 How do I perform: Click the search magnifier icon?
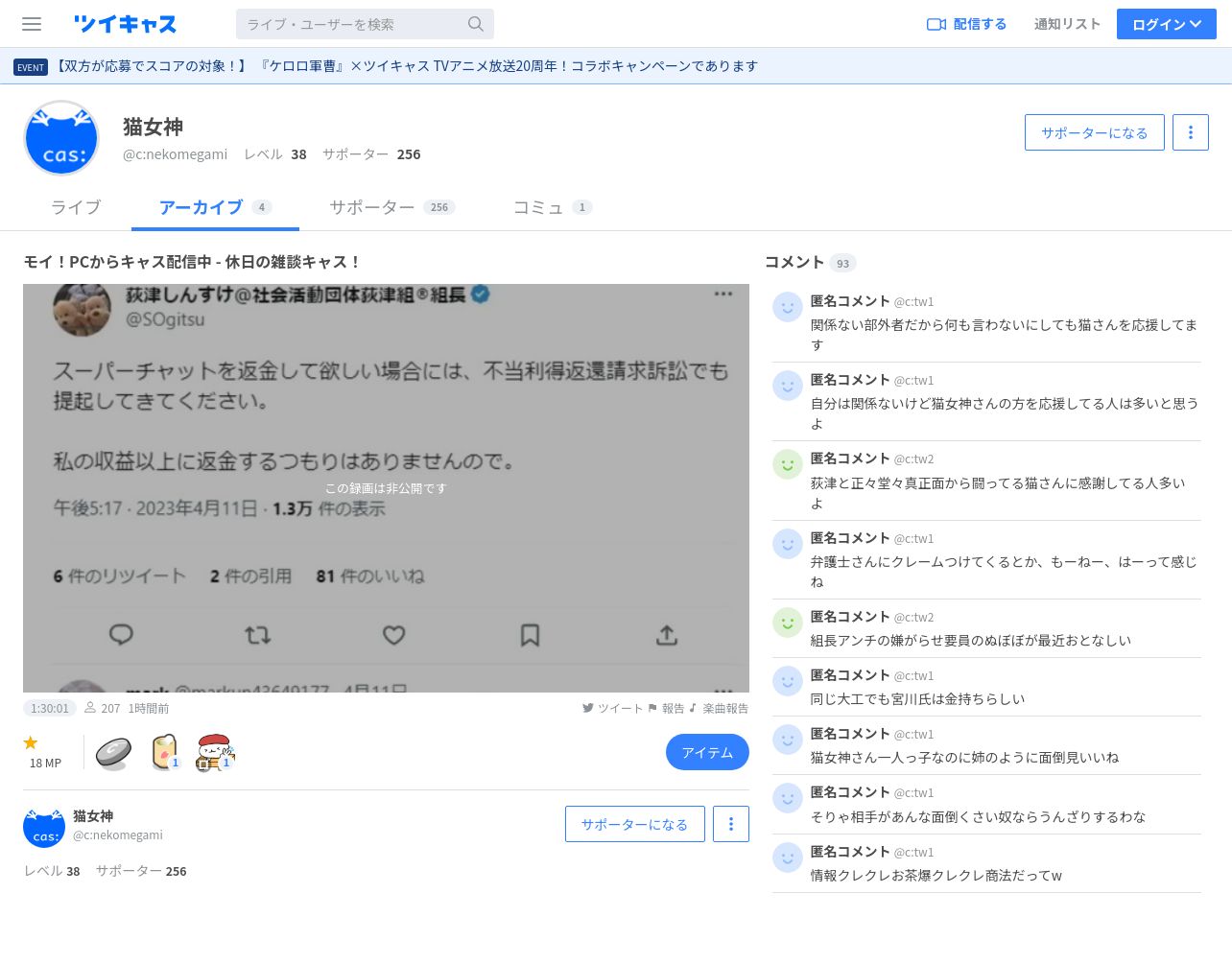tap(476, 24)
